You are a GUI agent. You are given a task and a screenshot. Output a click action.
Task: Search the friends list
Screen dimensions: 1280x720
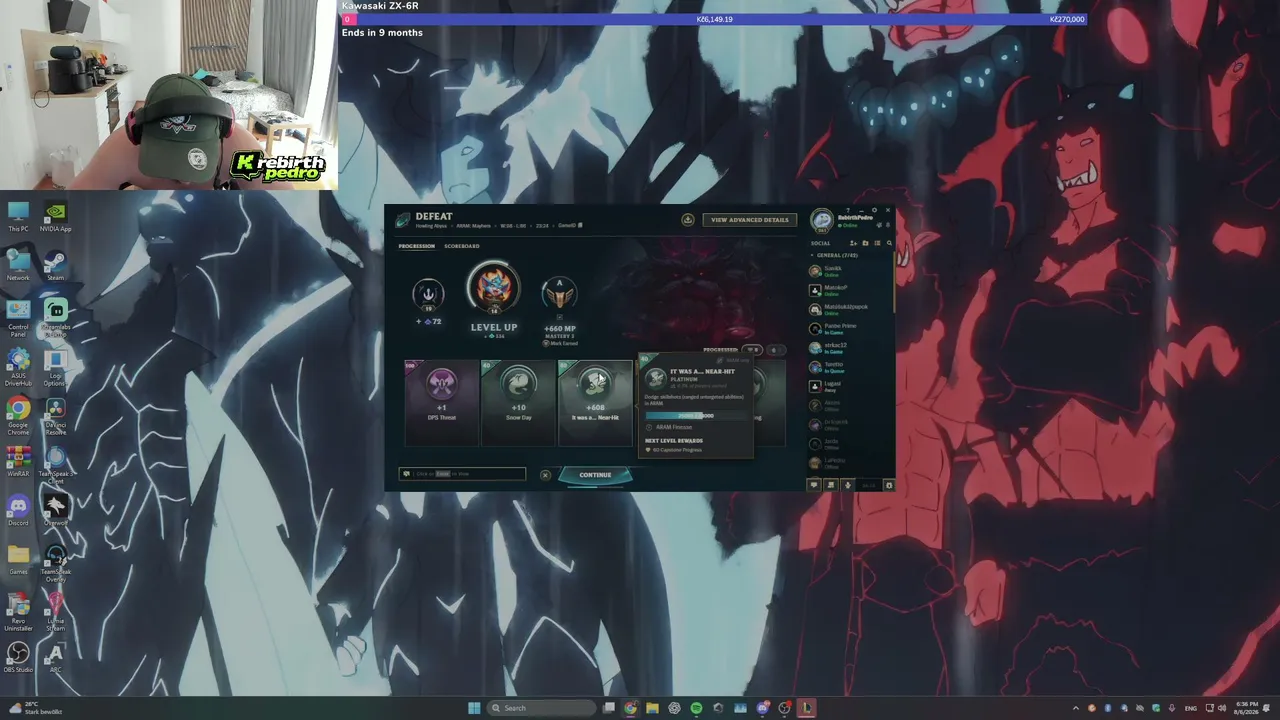(889, 243)
